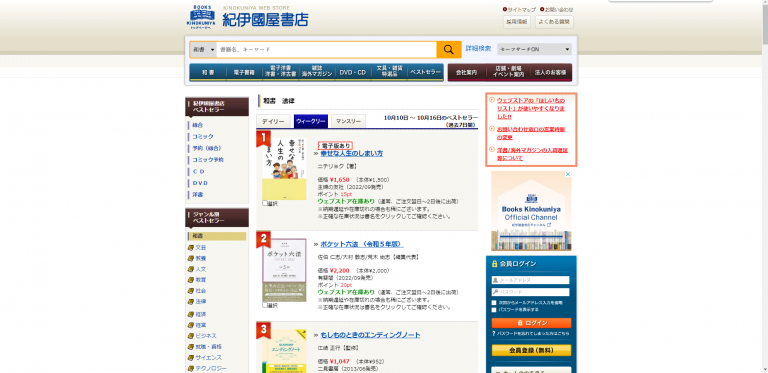768x373 pixels.
Task: Tick the remember email address checkbox
Action: [x=494, y=303]
